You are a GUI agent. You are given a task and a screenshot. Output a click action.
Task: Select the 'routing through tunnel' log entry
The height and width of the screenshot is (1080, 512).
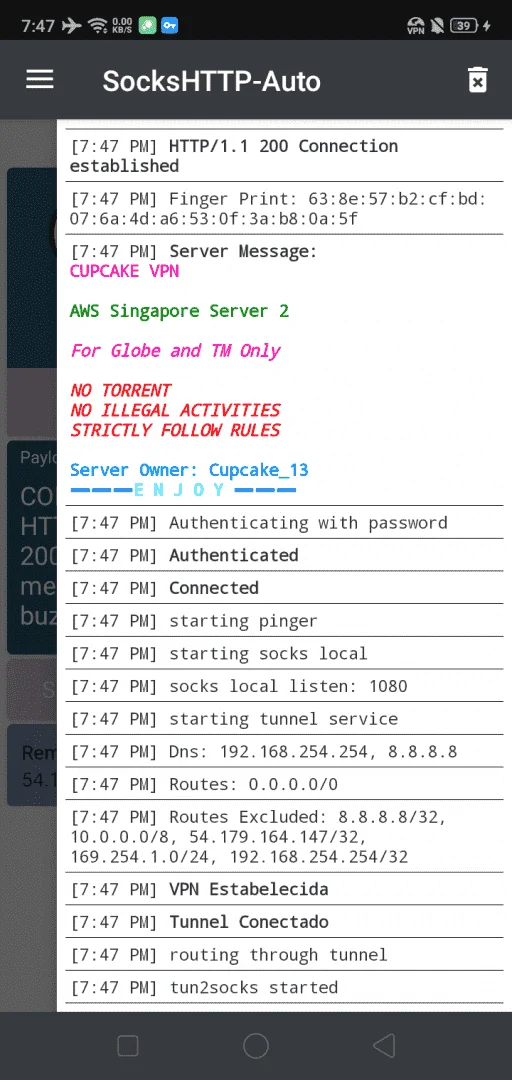285,955
